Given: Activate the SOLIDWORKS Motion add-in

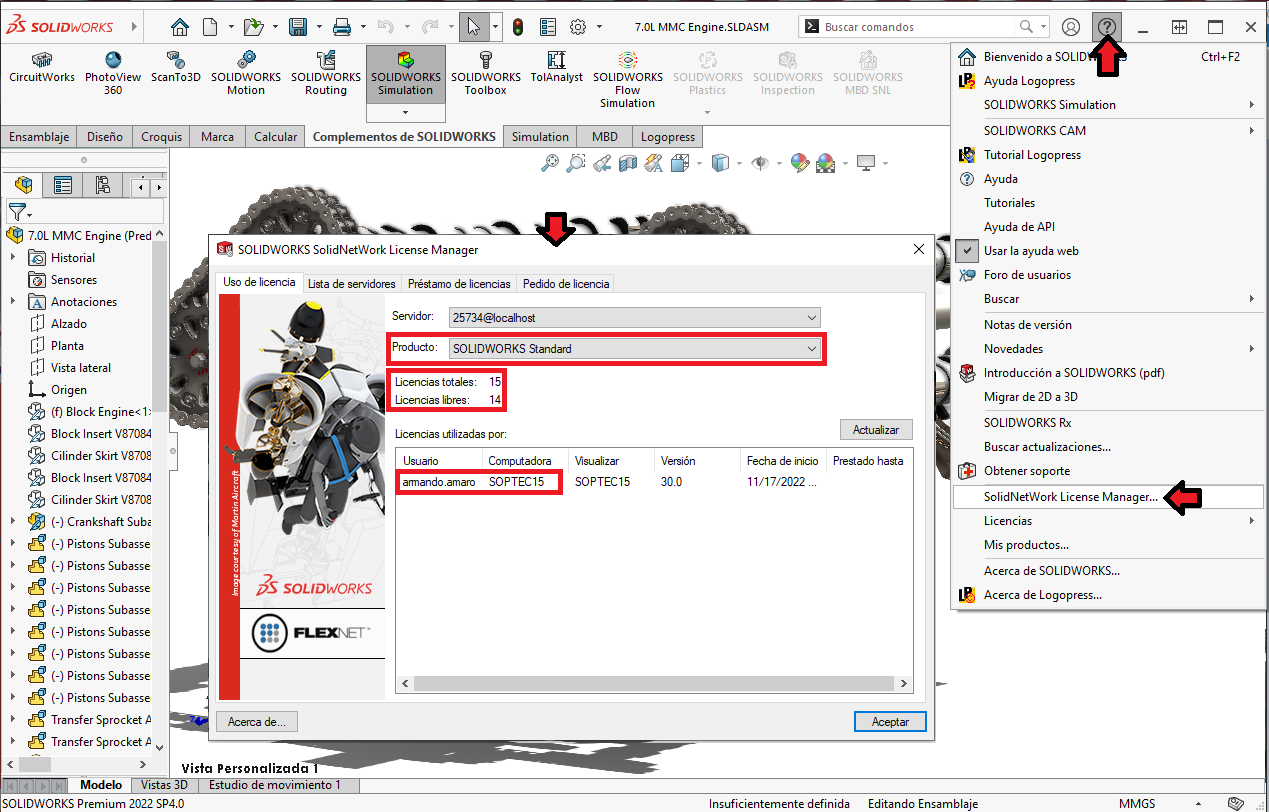Looking at the screenshot, I should (x=246, y=74).
